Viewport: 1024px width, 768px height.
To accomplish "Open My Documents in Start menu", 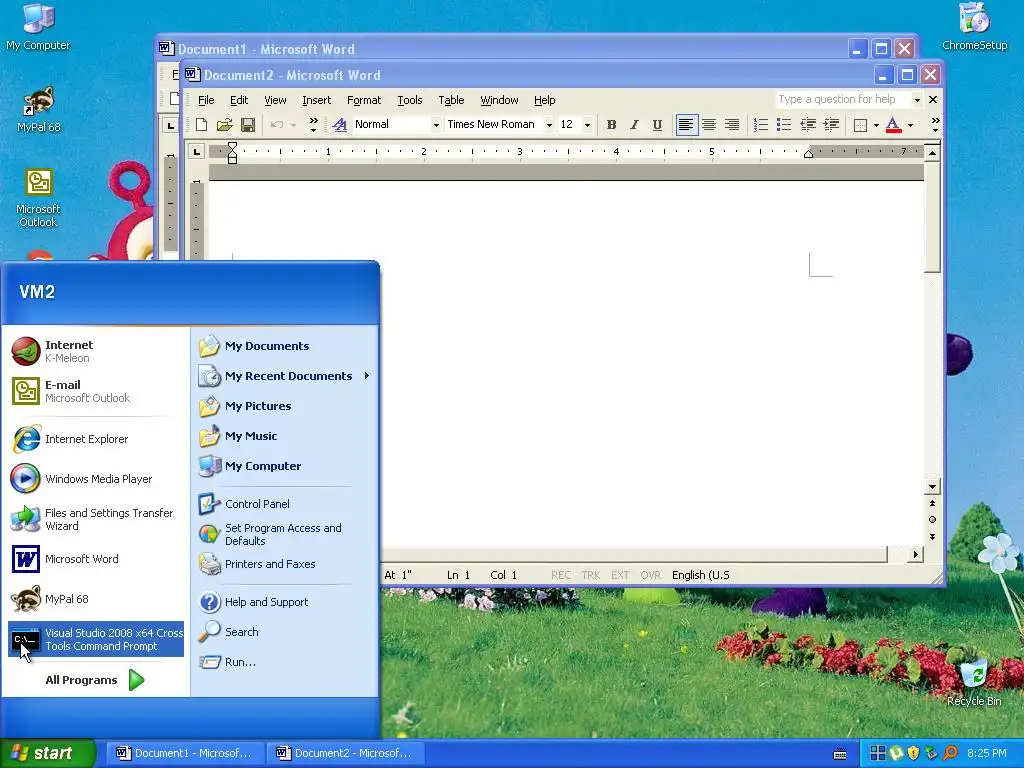I will [x=284, y=346].
